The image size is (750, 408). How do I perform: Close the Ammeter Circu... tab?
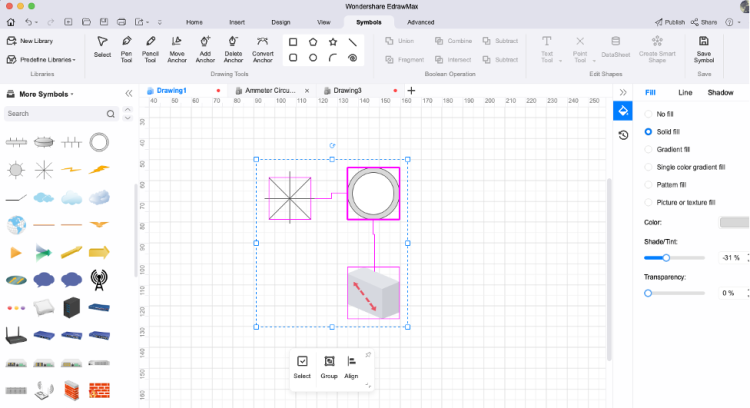click(x=307, y=90)
